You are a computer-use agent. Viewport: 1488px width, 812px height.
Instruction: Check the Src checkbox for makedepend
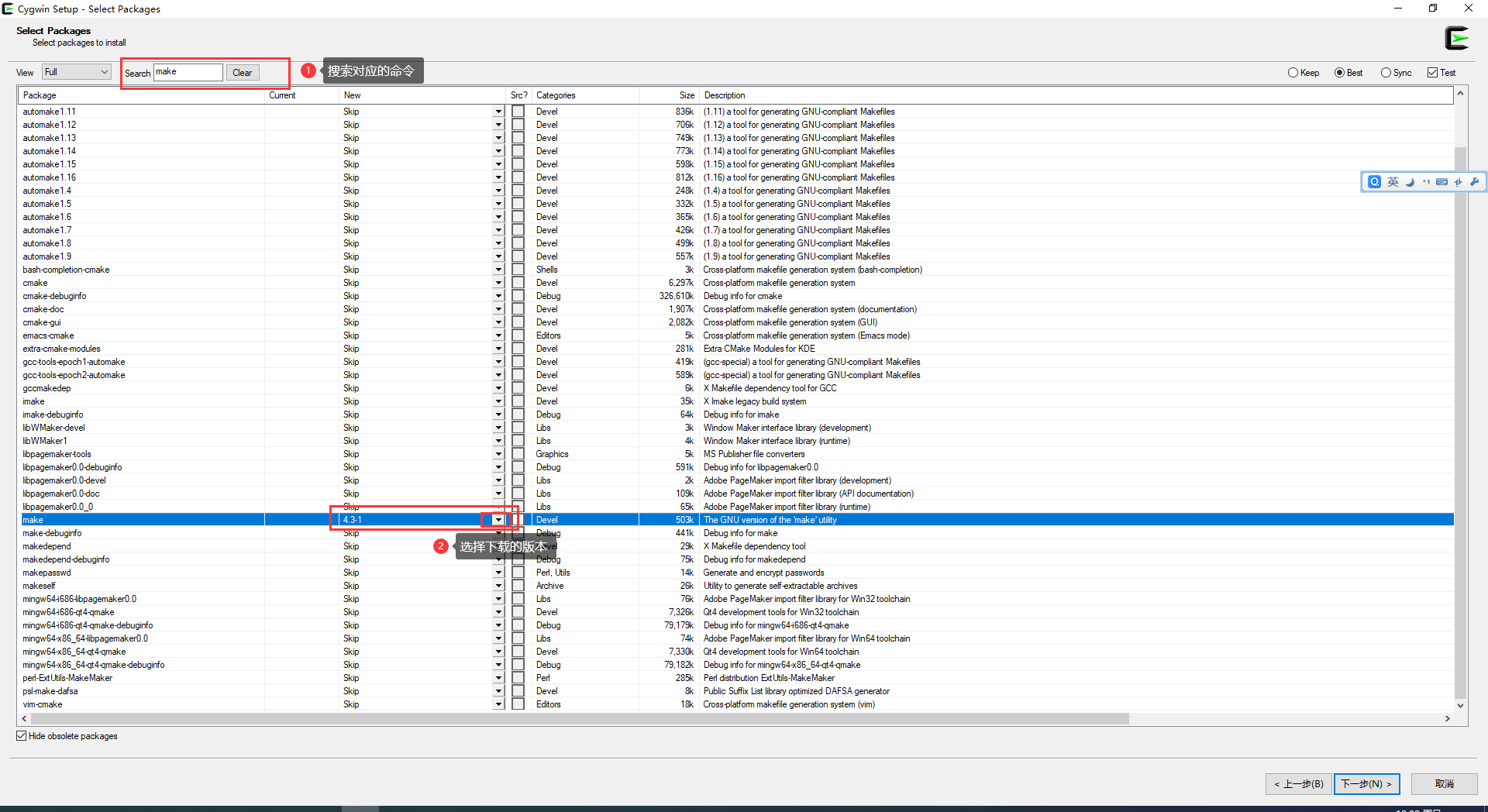pos(518,546)
